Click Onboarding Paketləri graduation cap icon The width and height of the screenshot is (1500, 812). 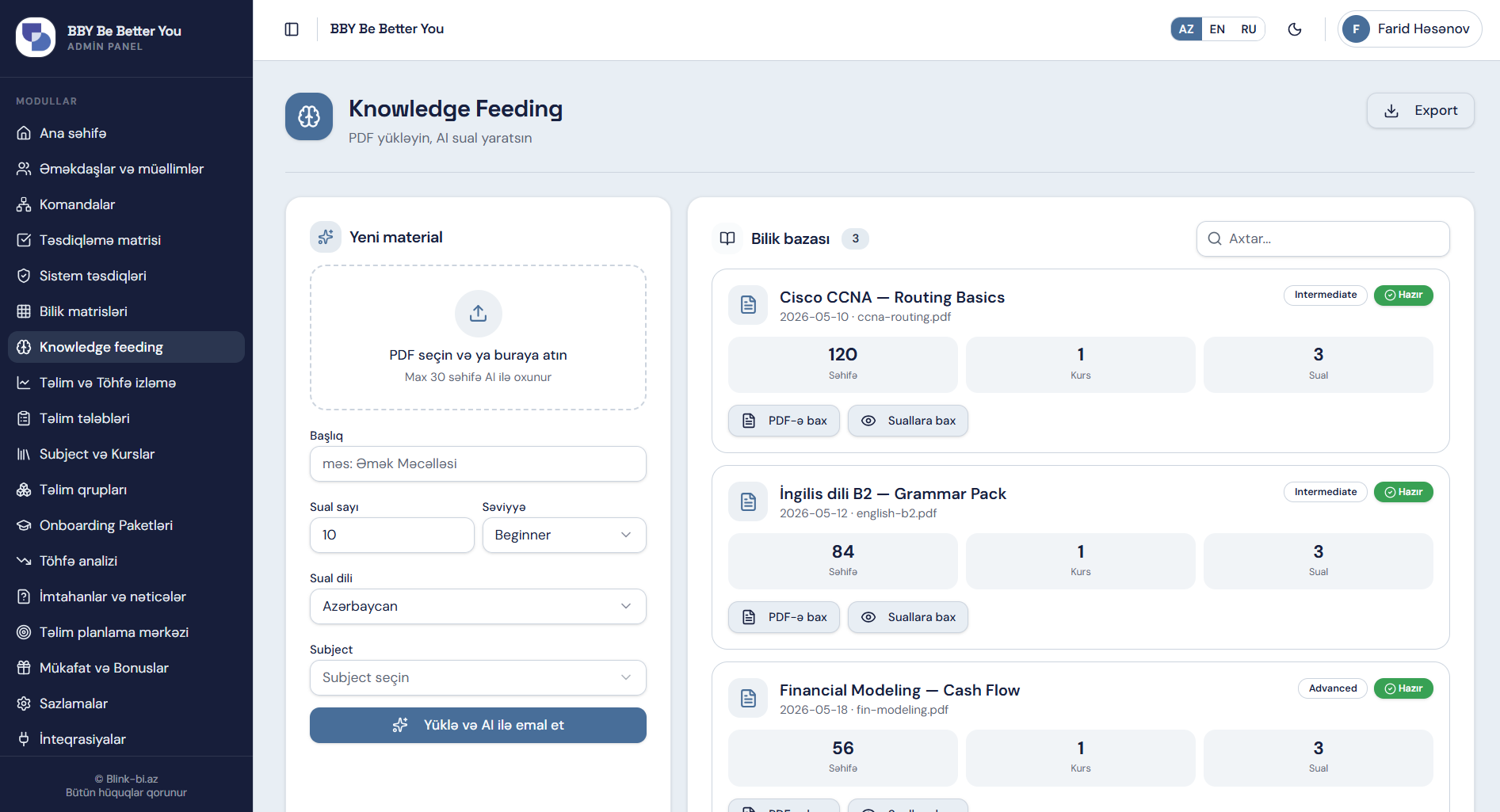(x=24, y=525)
